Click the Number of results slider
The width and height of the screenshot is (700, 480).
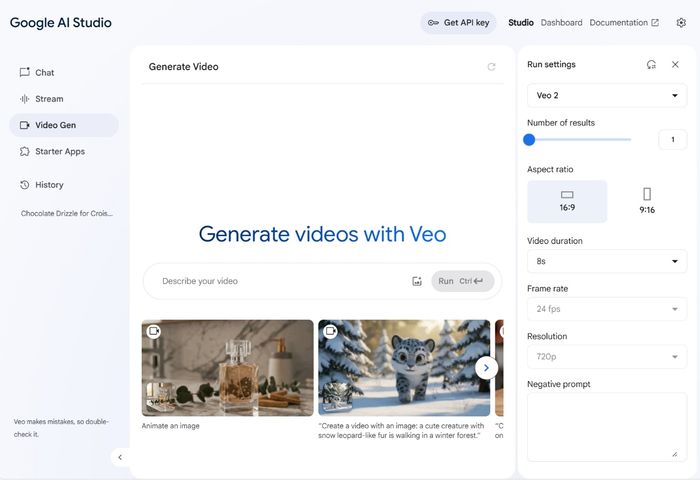click(x=580, y=140)
